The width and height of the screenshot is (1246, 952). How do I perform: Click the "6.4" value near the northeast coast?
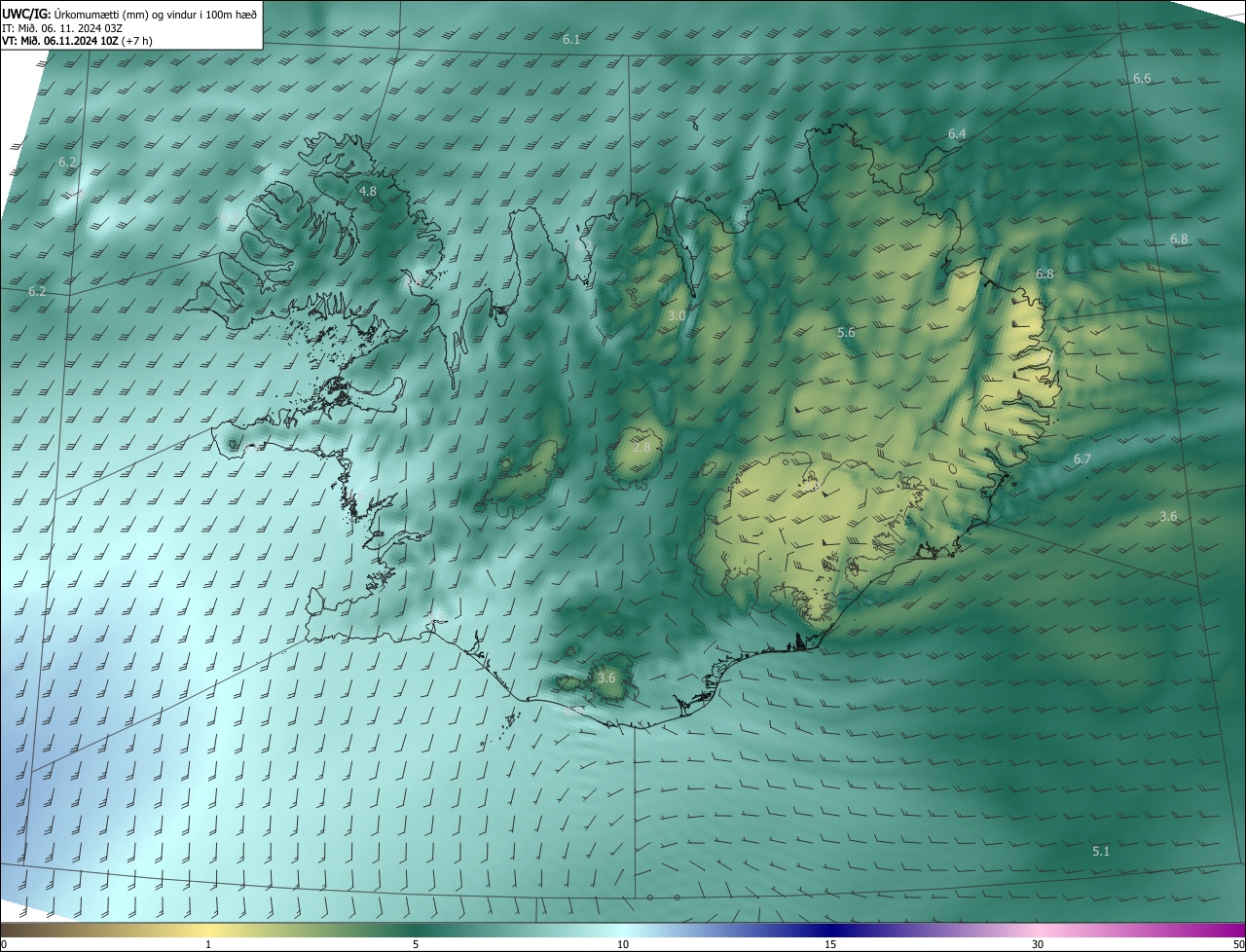957,133
